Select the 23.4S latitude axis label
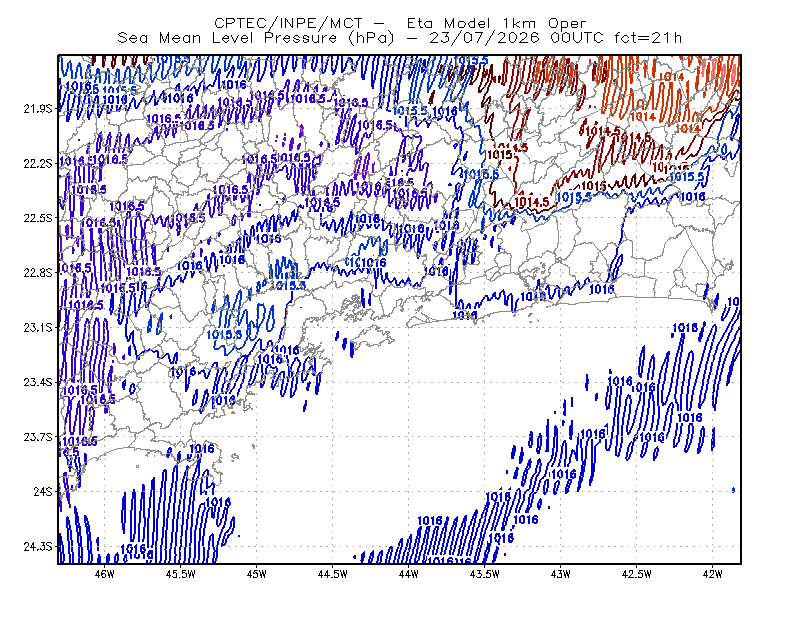 tap(38, 382)
